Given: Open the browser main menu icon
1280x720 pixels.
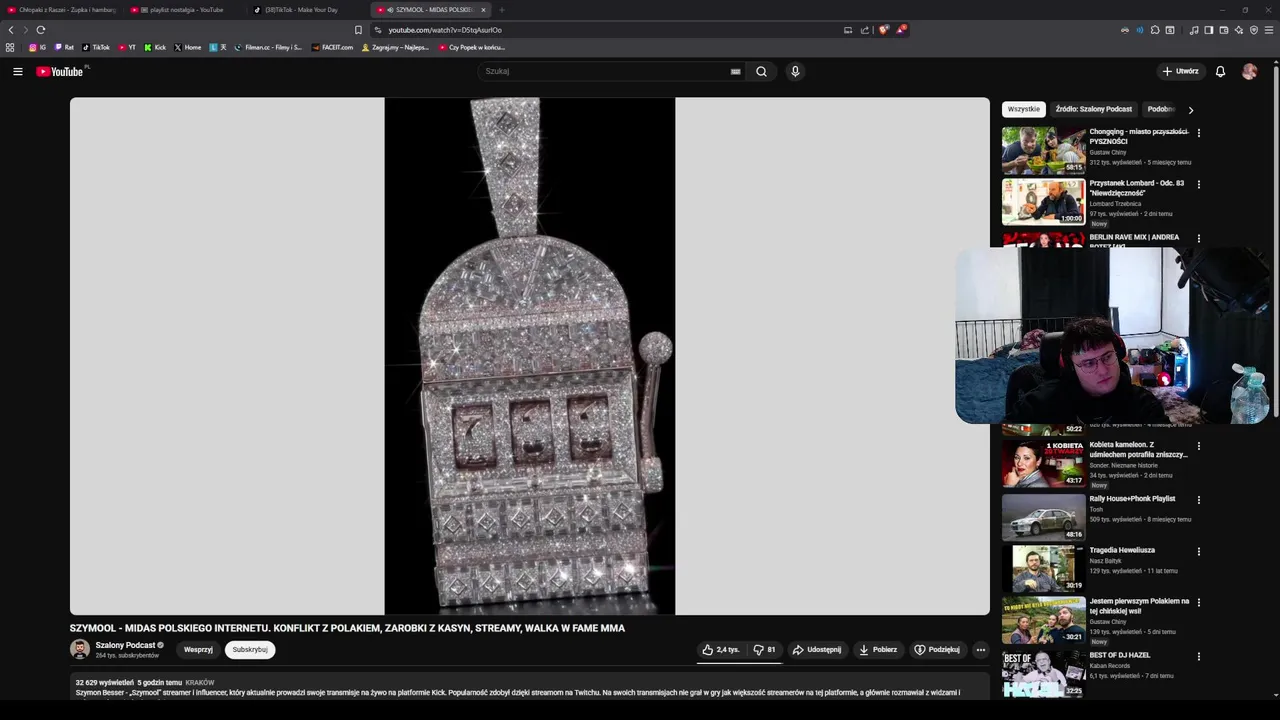Looking at the screenshot, I should (x=1269, y=30).
